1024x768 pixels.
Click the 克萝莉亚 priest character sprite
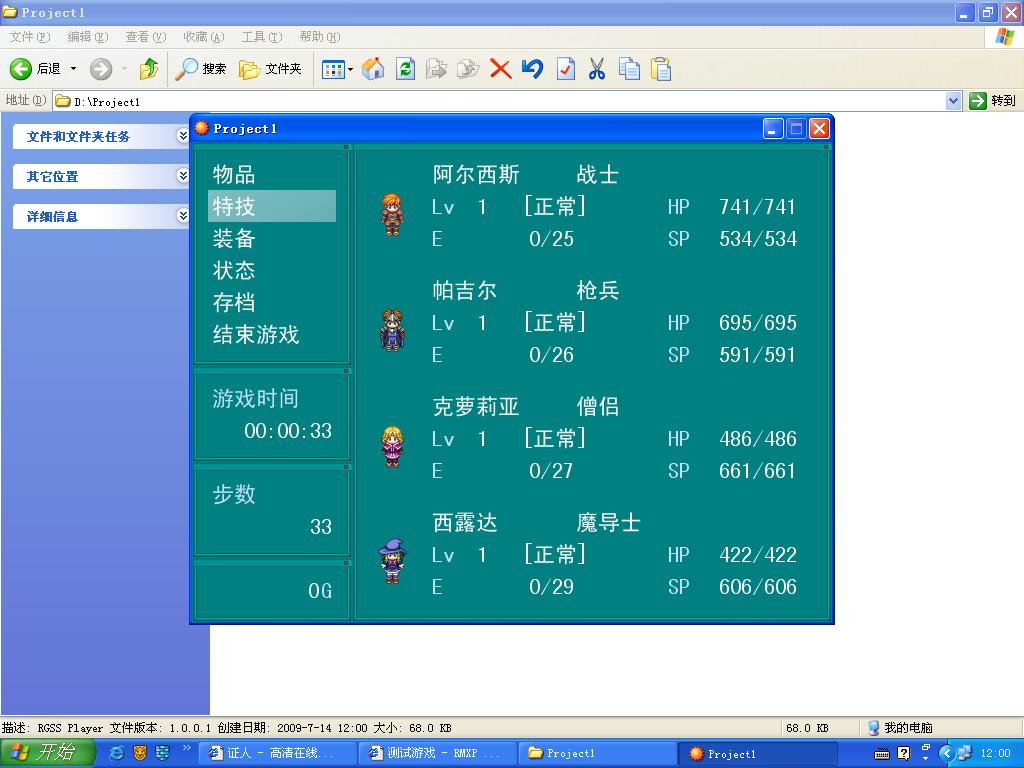[392, 447]
